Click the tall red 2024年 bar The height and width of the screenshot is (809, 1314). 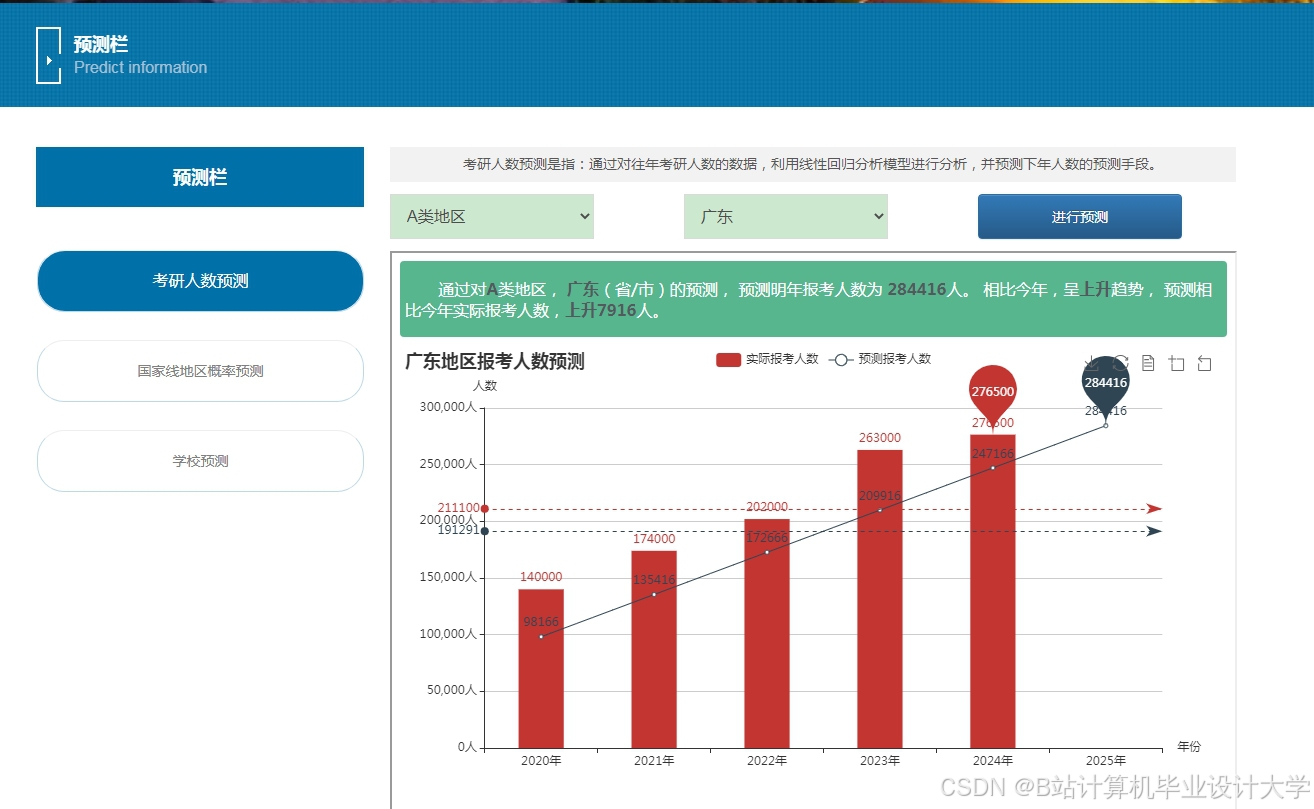click(991, 600)
